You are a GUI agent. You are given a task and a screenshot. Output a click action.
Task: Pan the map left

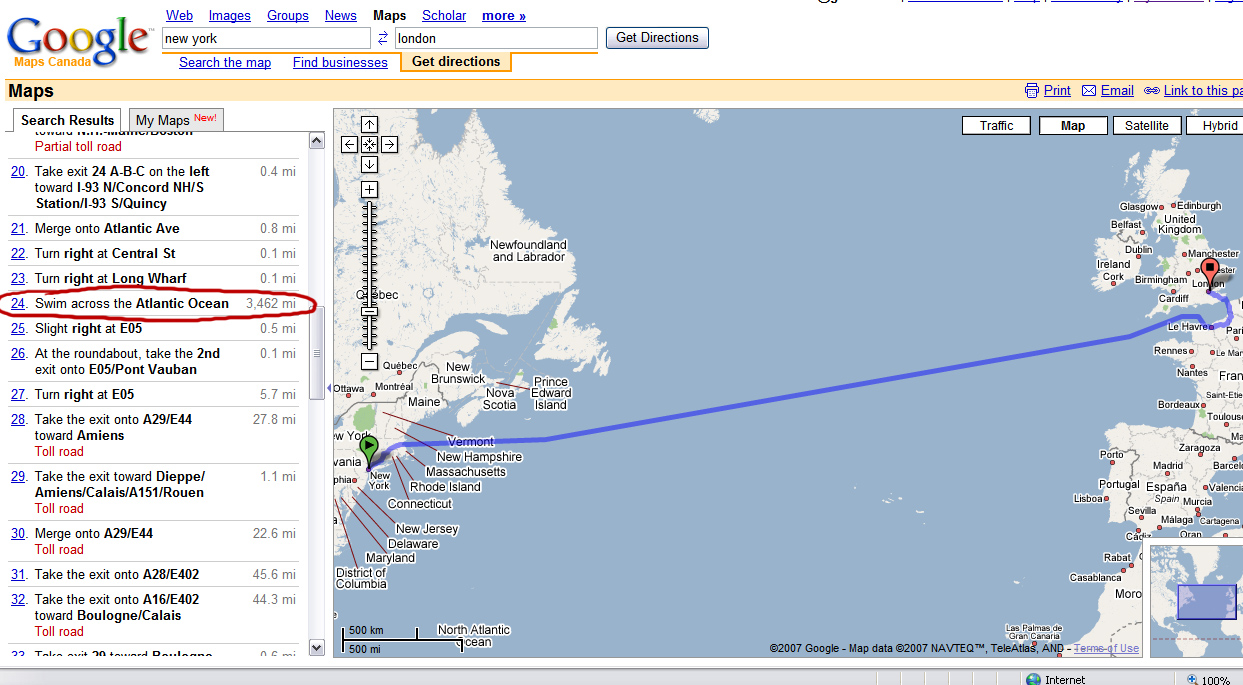(350, 145)
